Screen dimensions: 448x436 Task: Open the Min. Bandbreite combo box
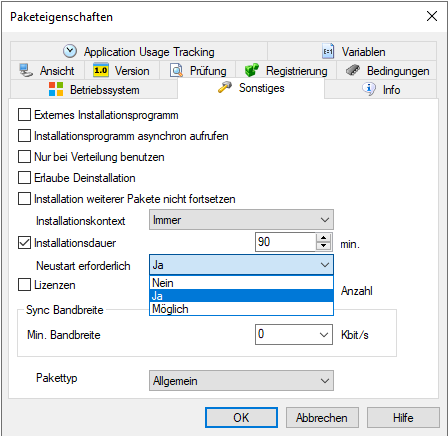[x=294, y=334]
